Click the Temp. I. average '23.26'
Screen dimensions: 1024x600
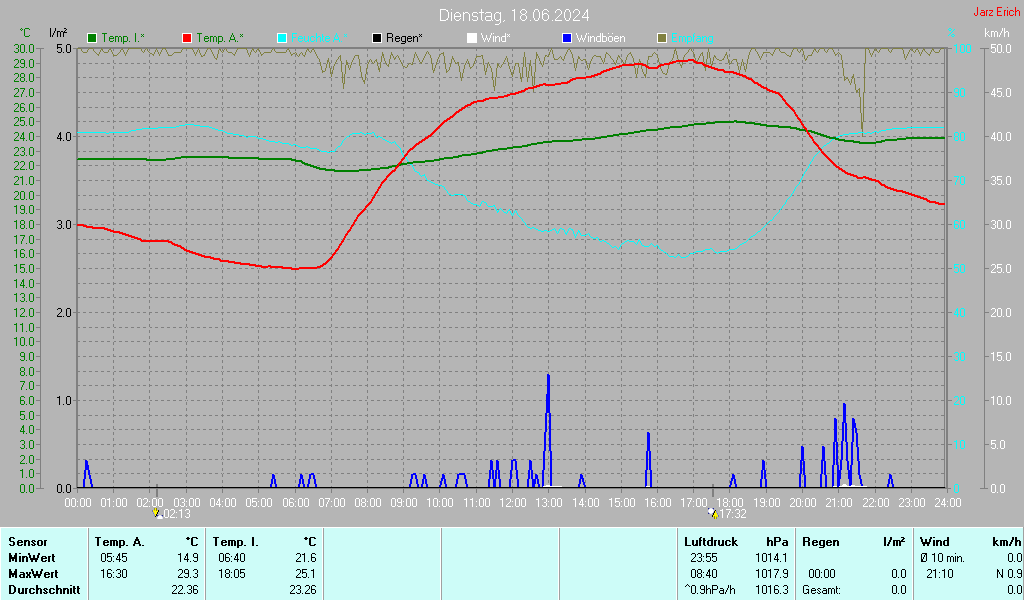click(x=303, y=590)
